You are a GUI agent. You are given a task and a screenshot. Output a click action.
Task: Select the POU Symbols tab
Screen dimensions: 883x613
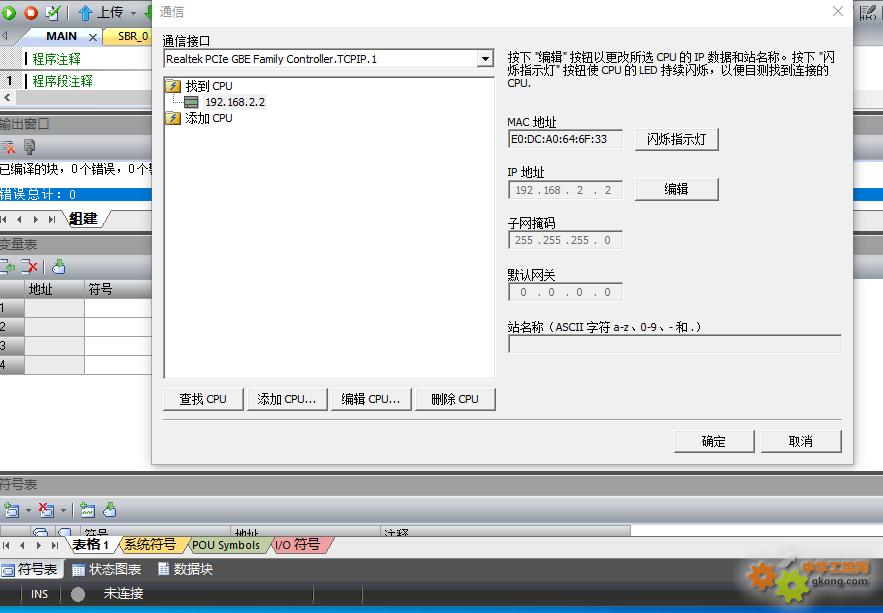226,545
